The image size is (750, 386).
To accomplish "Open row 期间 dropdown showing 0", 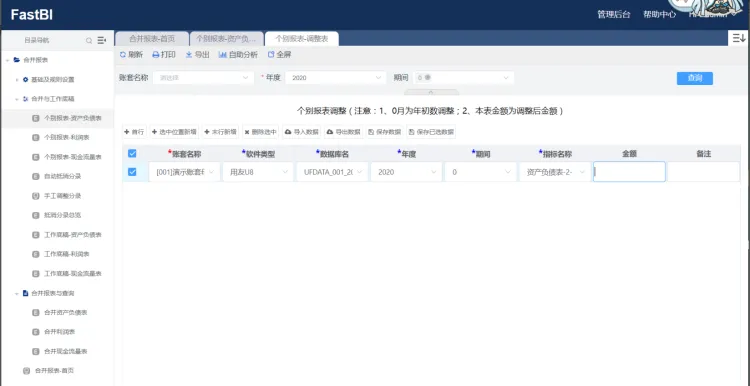I will (481, 172).
